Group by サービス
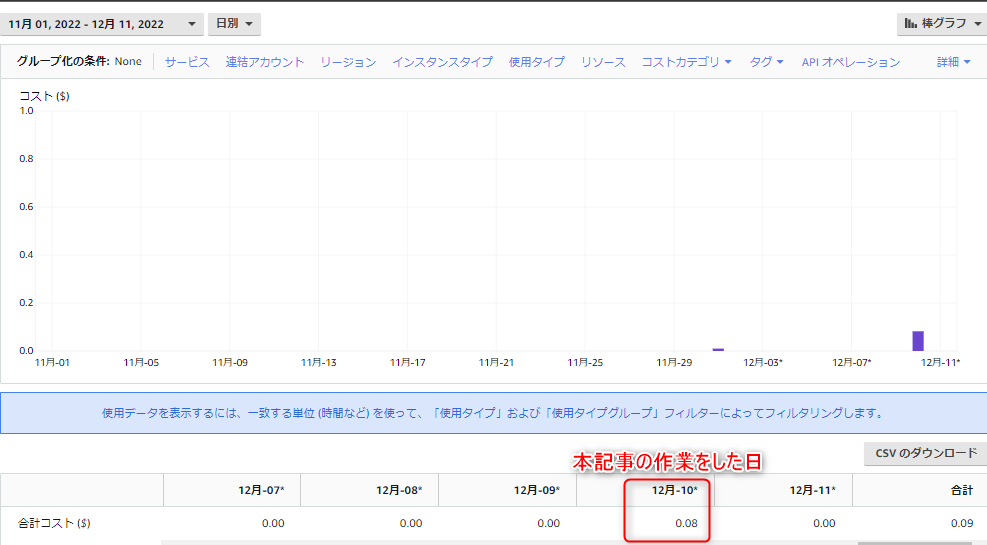The height and width of the screenshot is (545, 987). pos(187,62)
